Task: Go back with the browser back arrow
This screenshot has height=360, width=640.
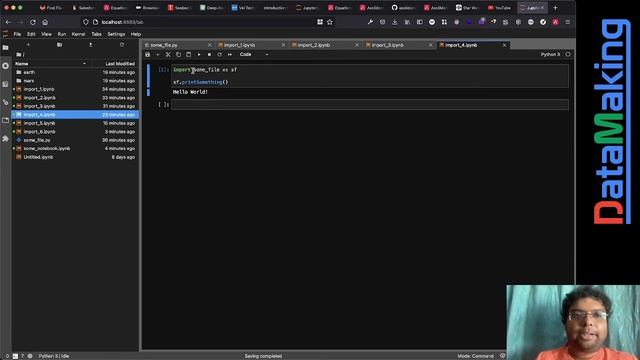Action: (x=9, y=22)
